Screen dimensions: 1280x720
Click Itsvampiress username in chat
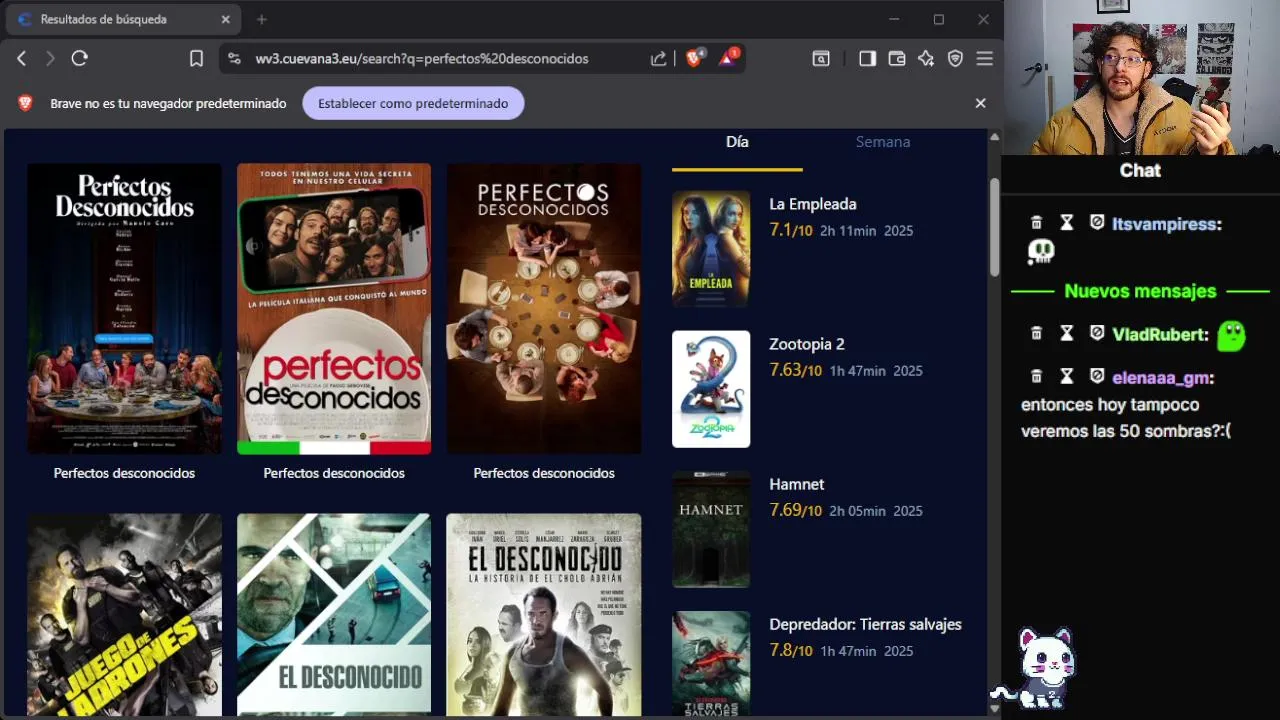[1166, 224]
